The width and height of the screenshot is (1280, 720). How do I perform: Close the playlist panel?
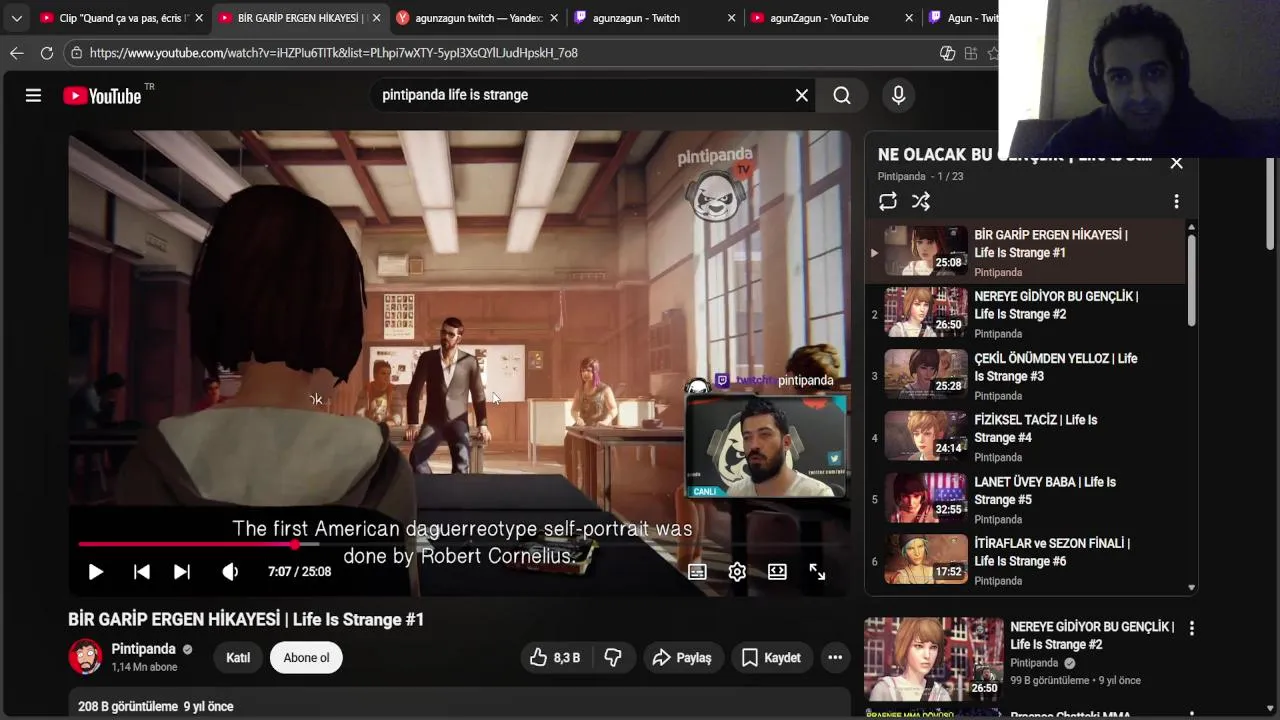point(1176,163)
